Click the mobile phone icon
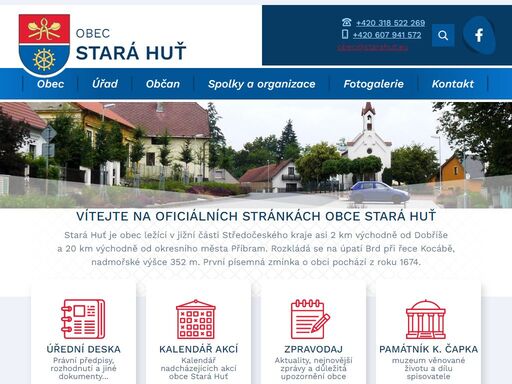Viewport: 512px width, 384px height. 345,34
